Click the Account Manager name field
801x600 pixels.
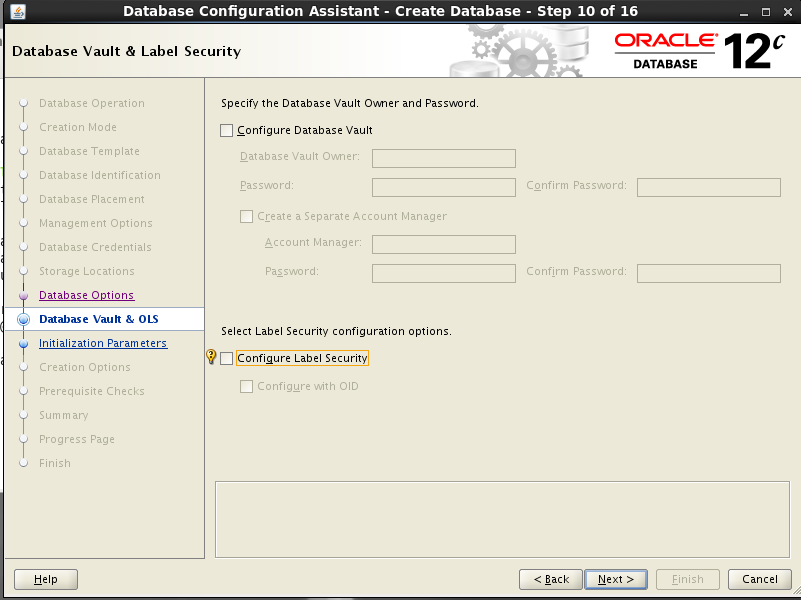tap(444, 244)
